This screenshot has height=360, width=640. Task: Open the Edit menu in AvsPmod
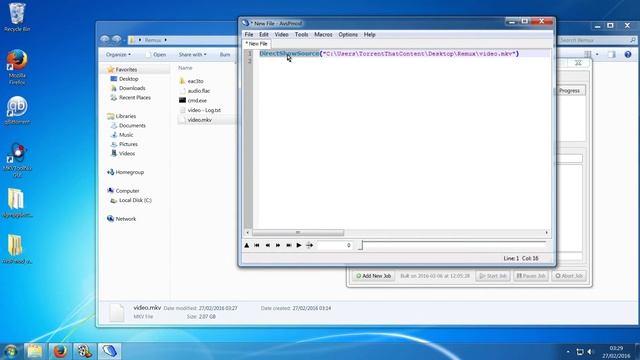(x=264, y=35)
